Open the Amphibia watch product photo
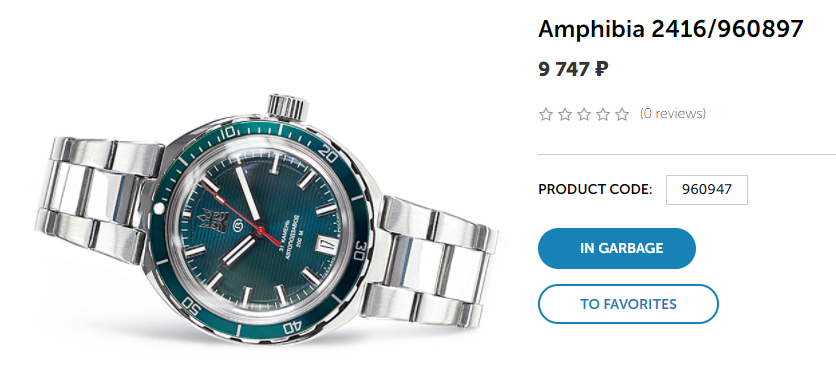The width and height of the screenshot is (836, 368). tap(267, 221)
